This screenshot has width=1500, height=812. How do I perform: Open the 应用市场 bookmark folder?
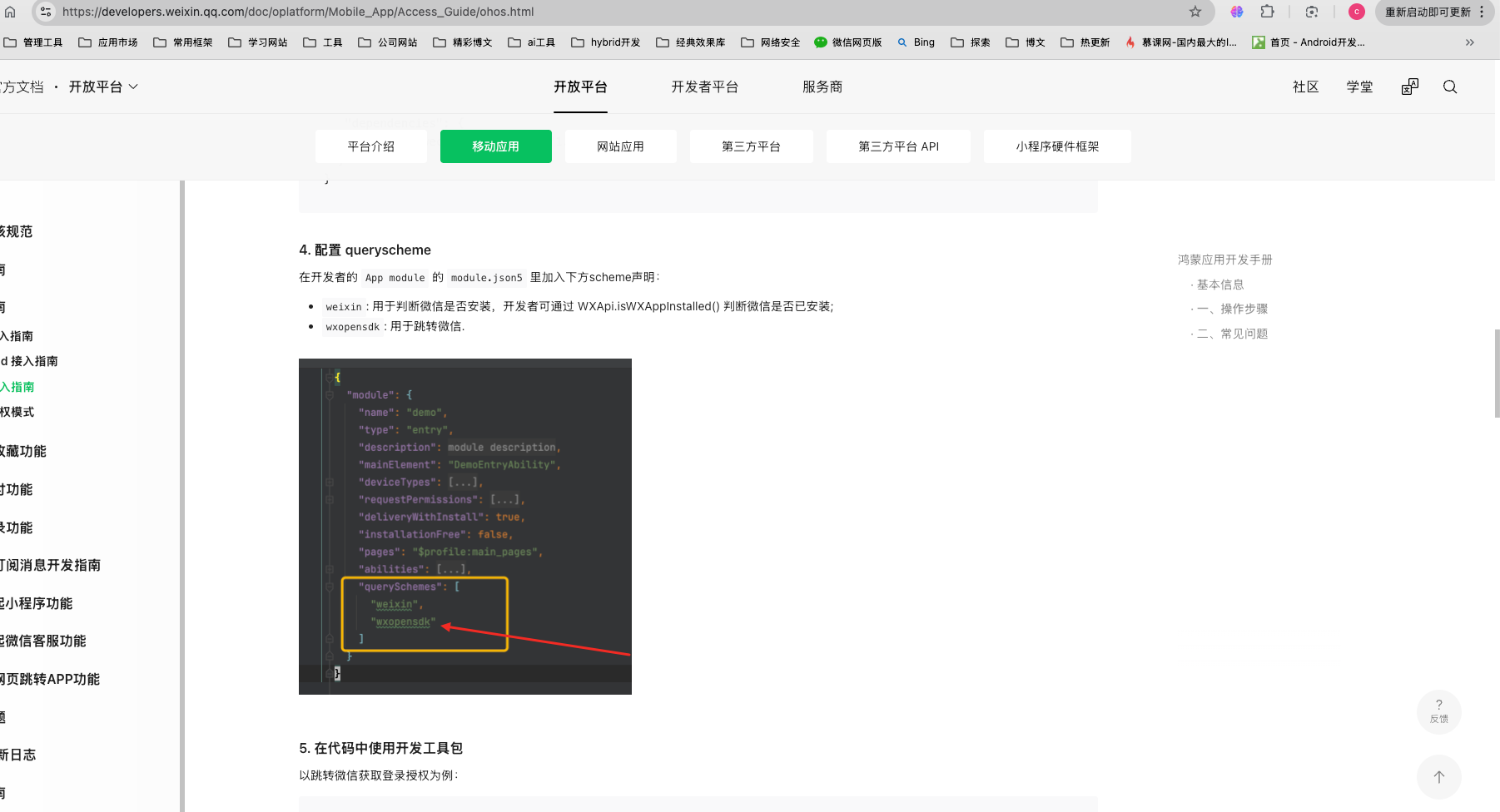click(108, 42)
